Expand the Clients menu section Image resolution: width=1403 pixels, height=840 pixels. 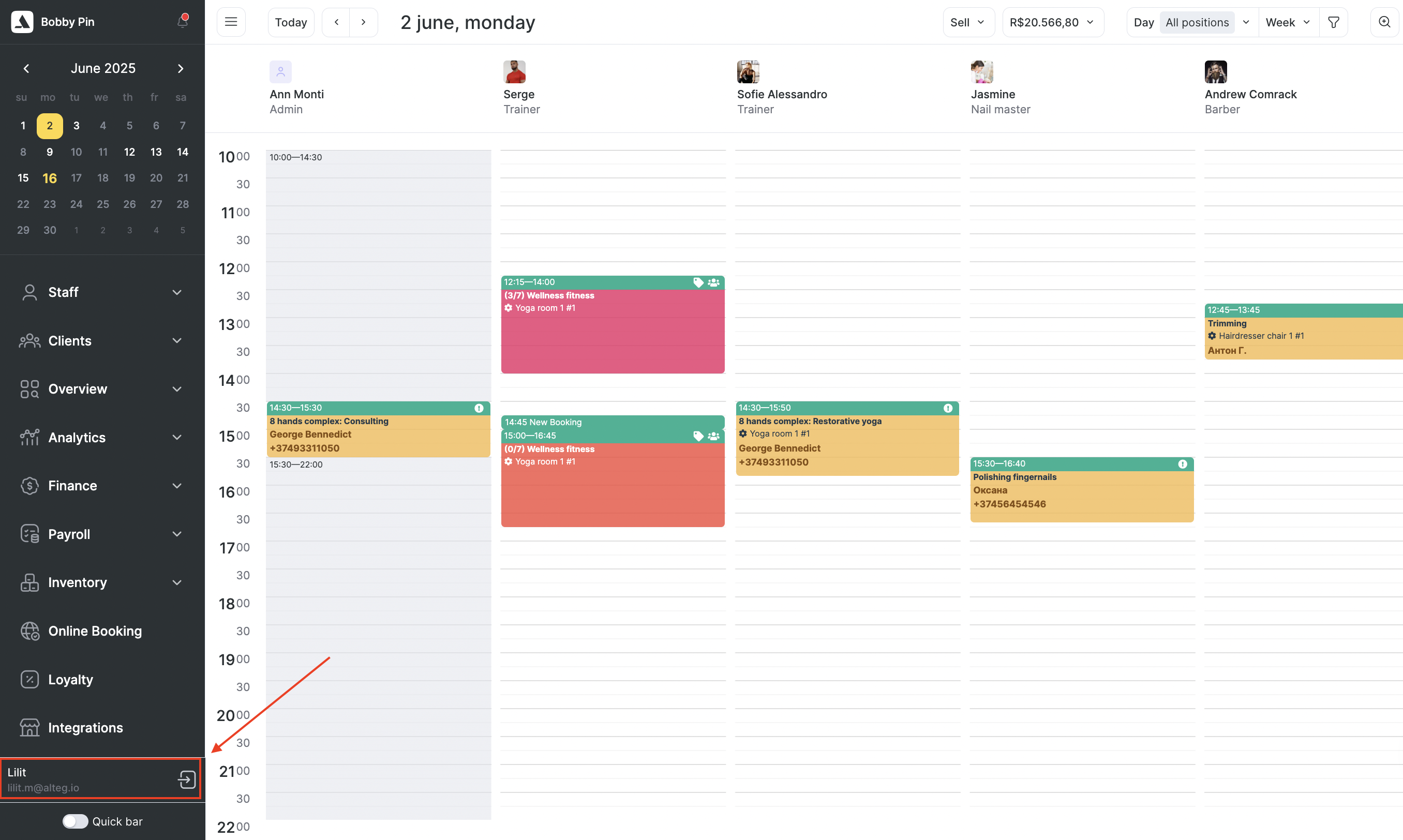tap(176, 341)
